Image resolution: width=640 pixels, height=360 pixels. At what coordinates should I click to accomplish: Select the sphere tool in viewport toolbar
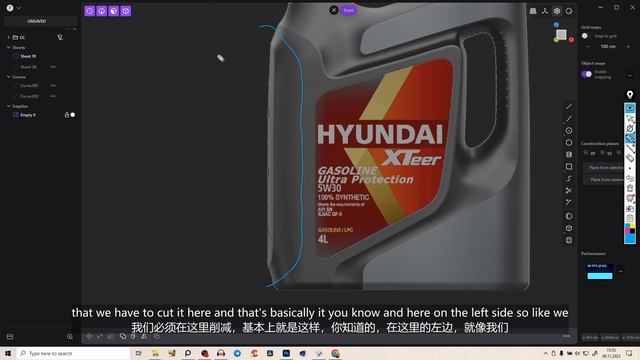point(569,216)
